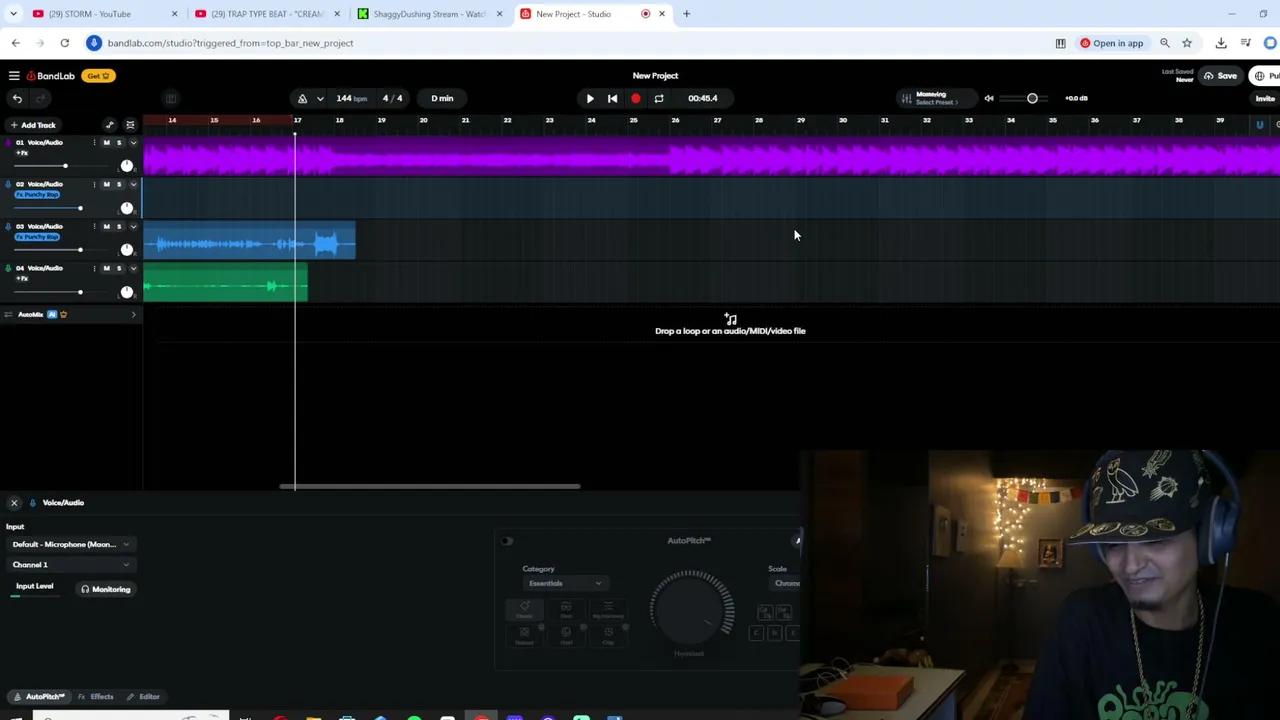Screen dimensions: 1280x720
Task: Close the Voice/Audio bottom panel
Action: point(14,503)
